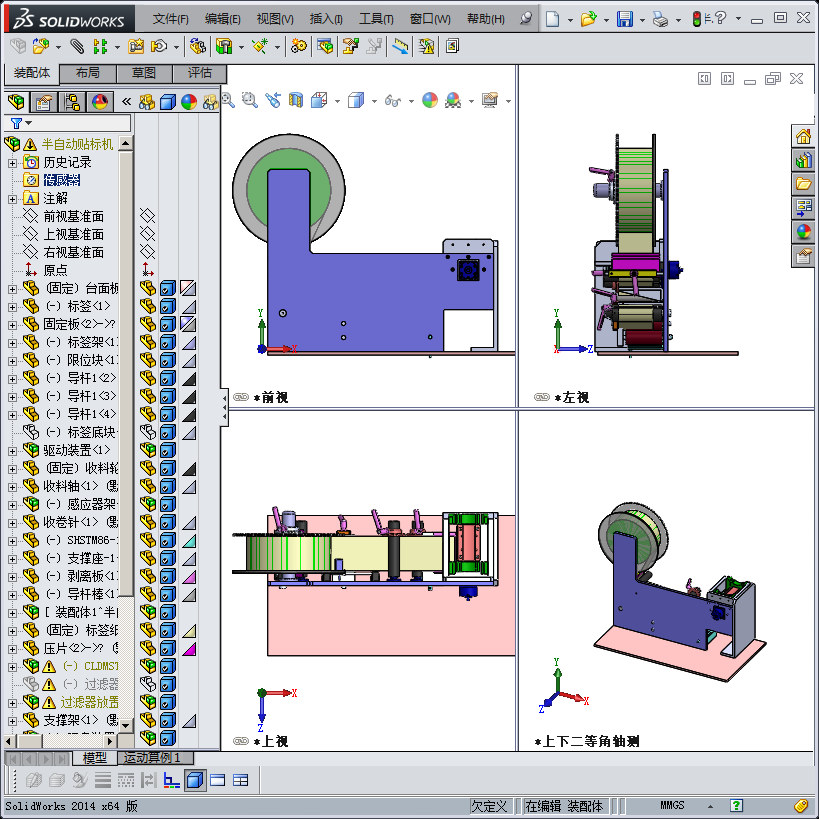The height and width of the screenshot is (819, 819).
Task: Toggle visibility of 右视基准面 plane
Action: tap(148, 252)
